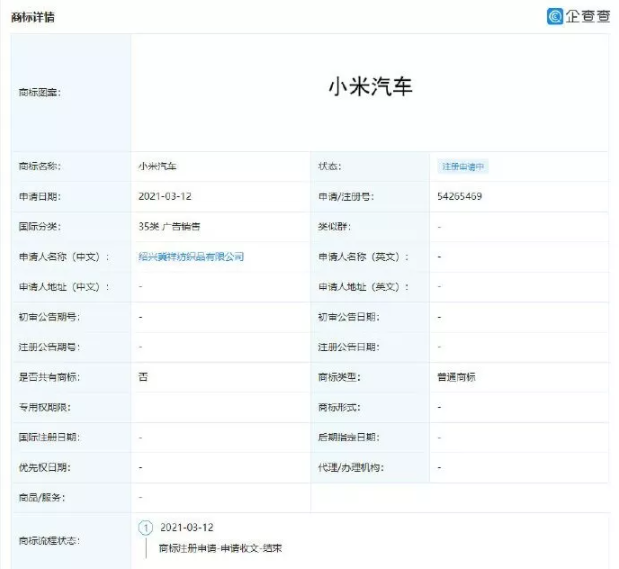Click the Qichacha logo icon
The width and height of the screenshot is (619, 569).
555,16
